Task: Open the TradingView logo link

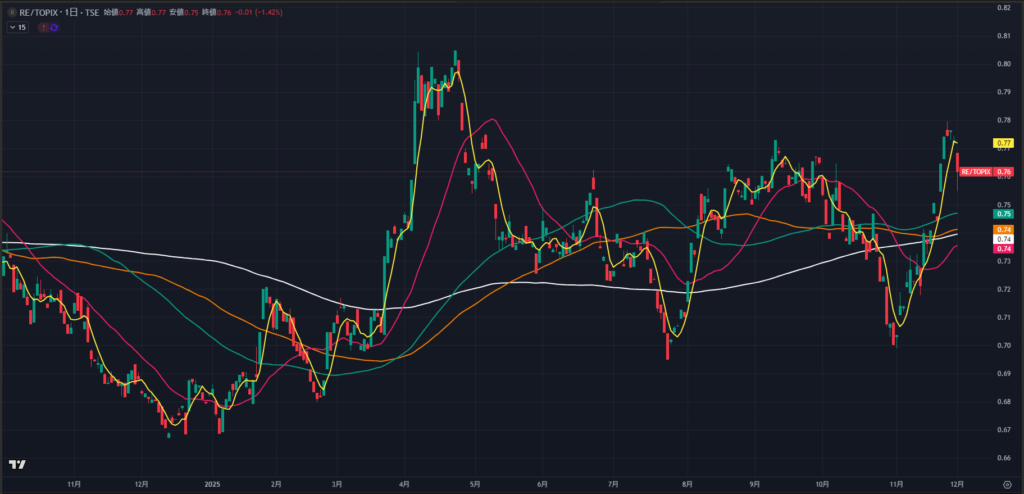Action: click(17, 465)
